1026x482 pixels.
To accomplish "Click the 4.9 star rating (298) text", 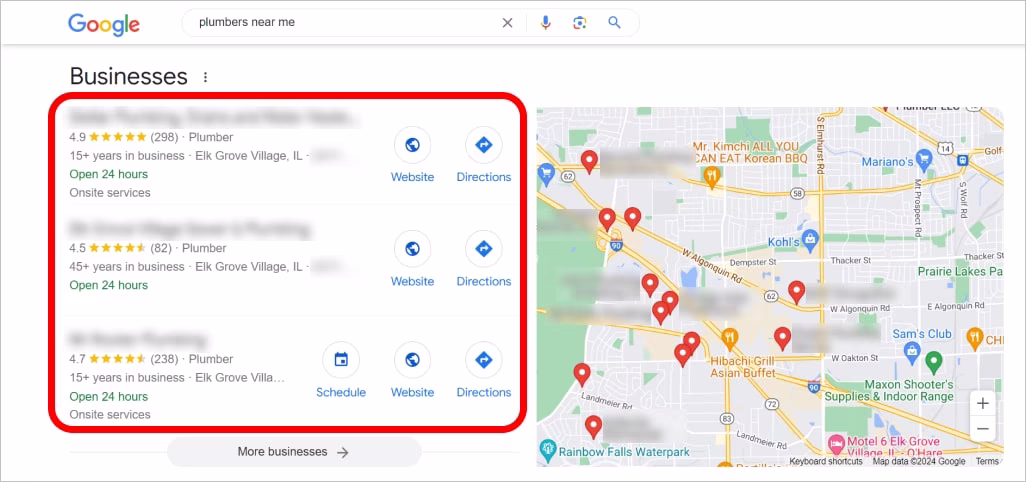I will (x=122, y=137).
